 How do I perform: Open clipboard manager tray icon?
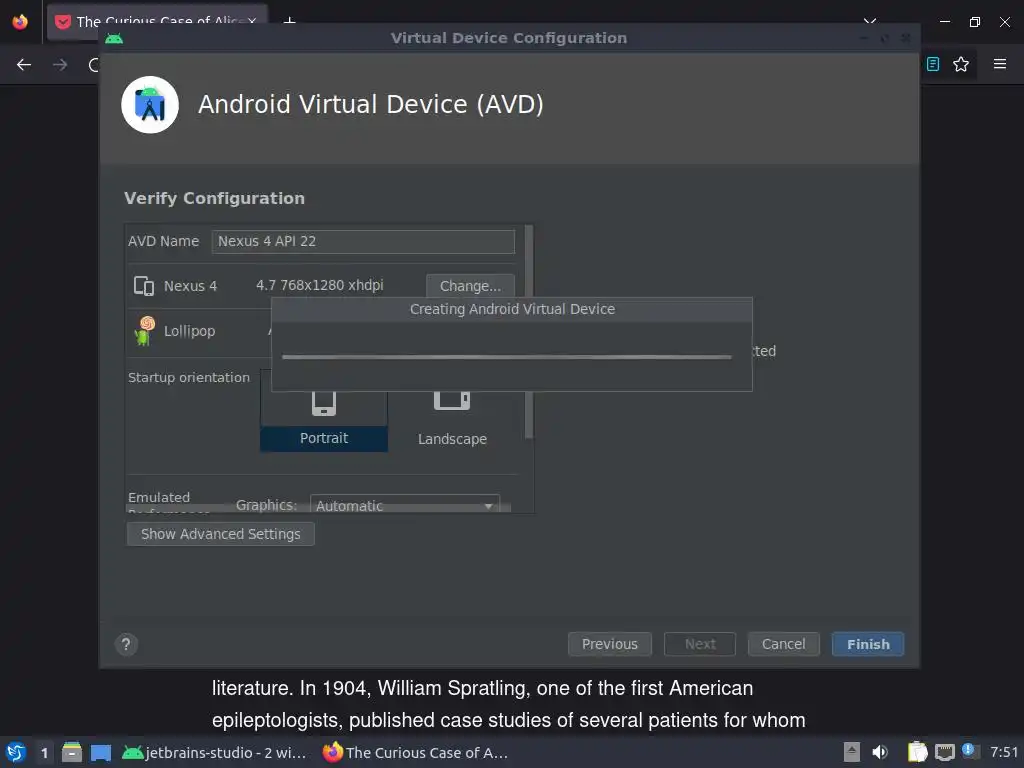(x=918, y=752)
